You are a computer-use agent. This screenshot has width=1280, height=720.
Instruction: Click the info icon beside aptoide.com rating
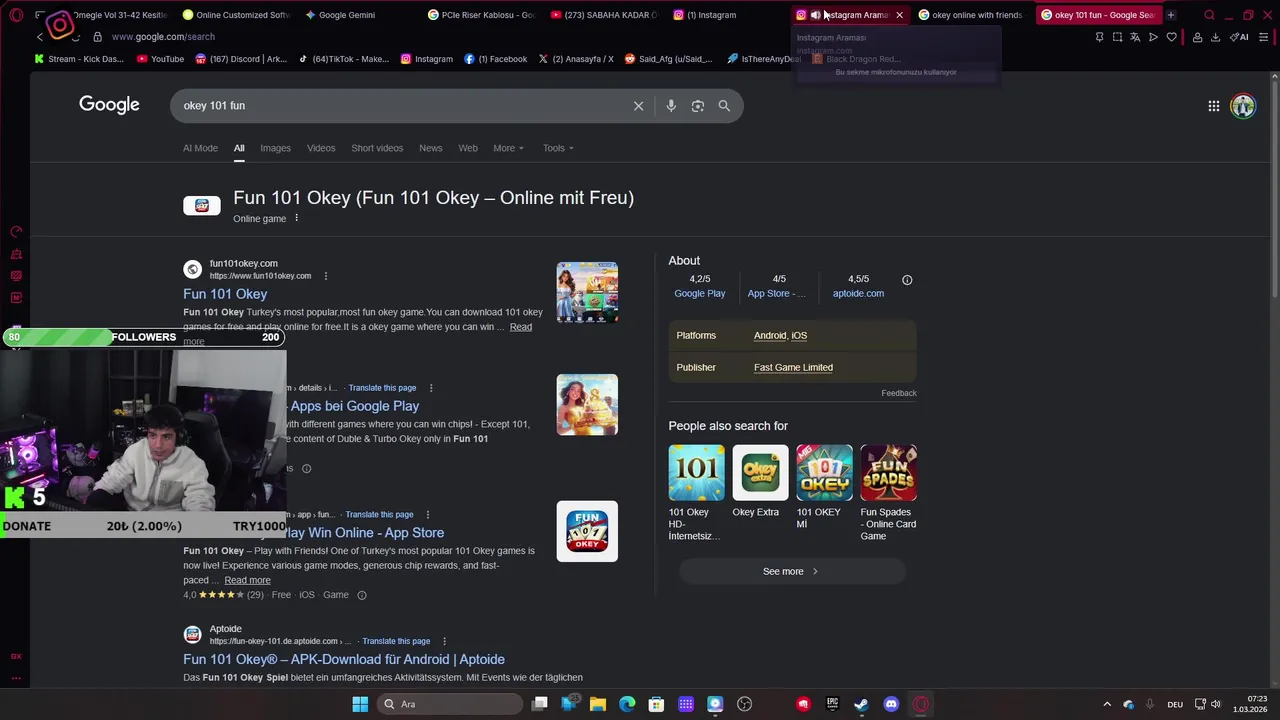click(907, 280)
